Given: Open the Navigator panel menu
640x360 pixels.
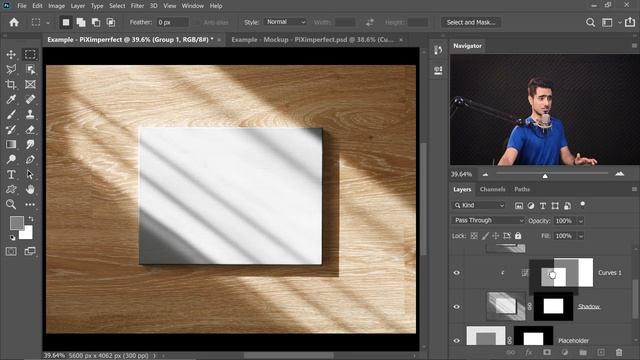Looking at the screenshot, I should coord(634,46).
